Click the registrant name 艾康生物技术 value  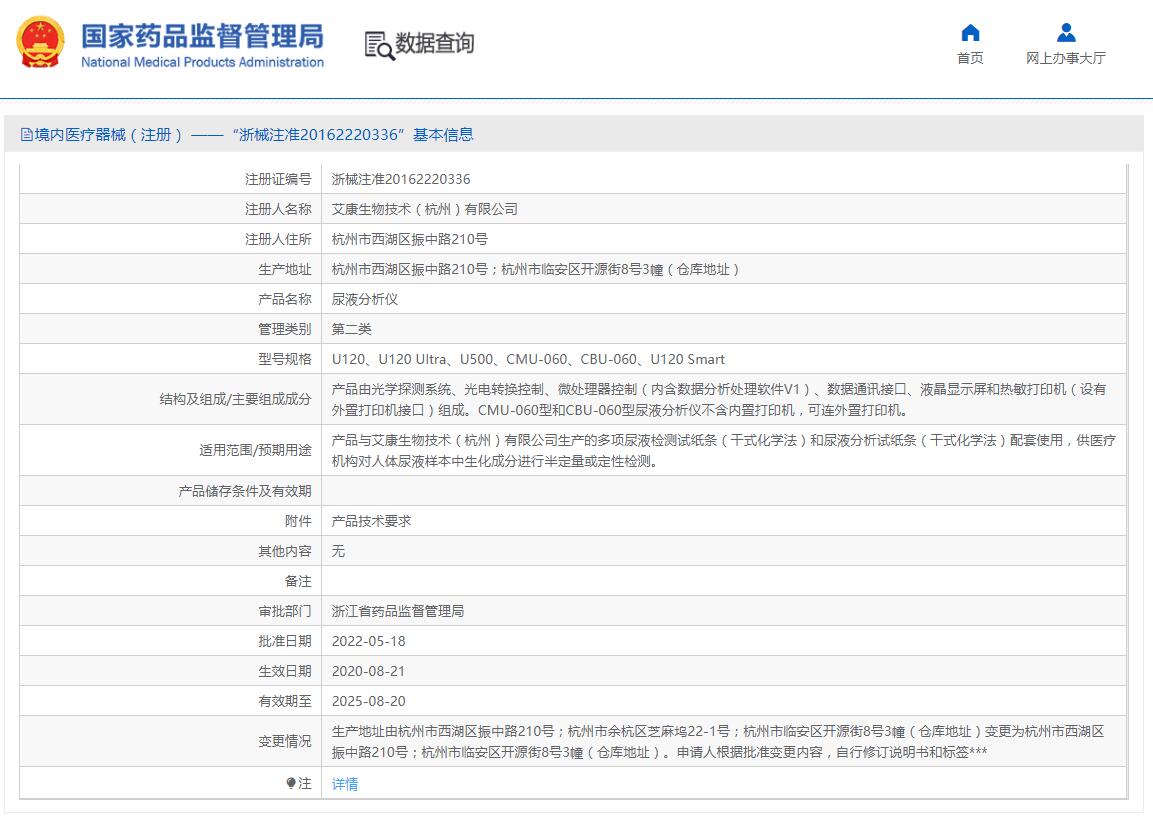pyautogui.click(x=424, y=209)
